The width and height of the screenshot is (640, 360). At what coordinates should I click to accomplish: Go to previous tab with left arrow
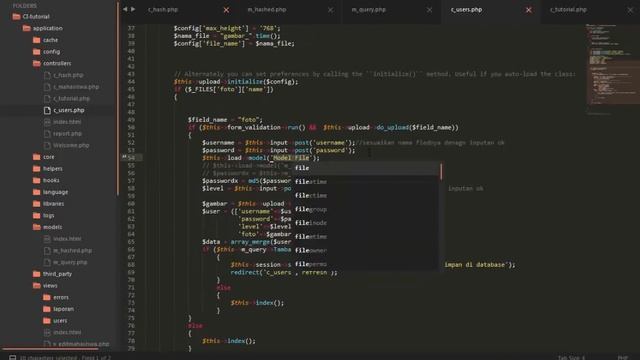point(125,9)
